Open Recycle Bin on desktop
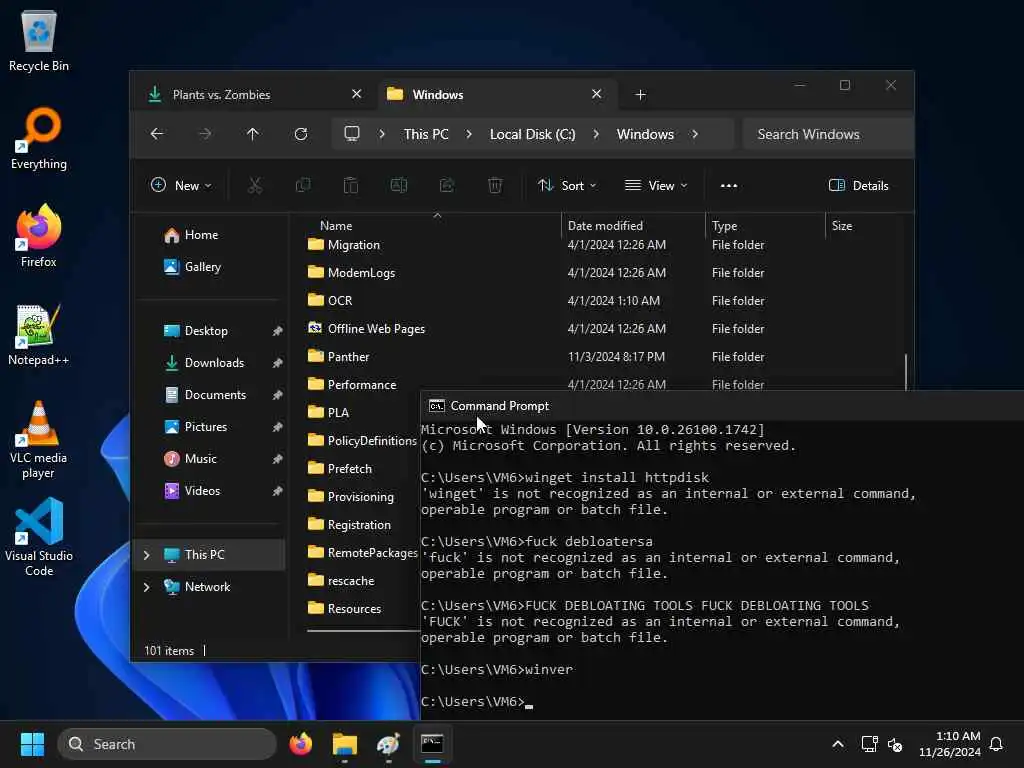 pos(39,40)
